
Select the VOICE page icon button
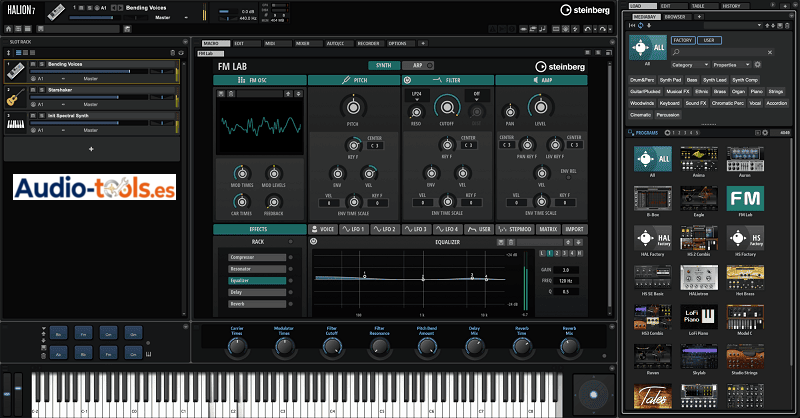323,229
